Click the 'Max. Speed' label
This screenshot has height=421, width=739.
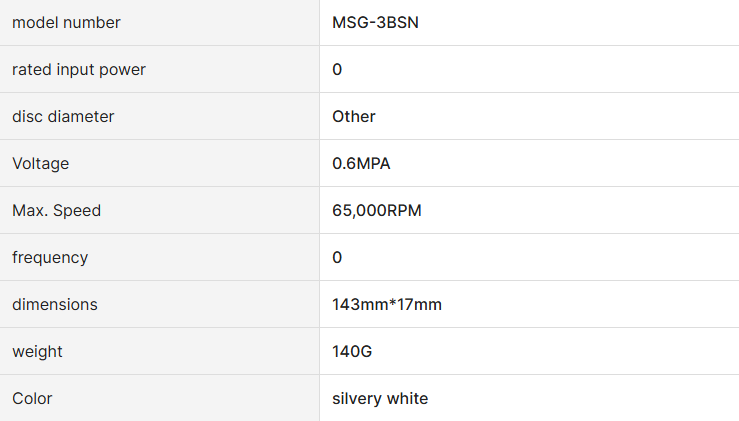pyautogui.click(x=57, y=210)
